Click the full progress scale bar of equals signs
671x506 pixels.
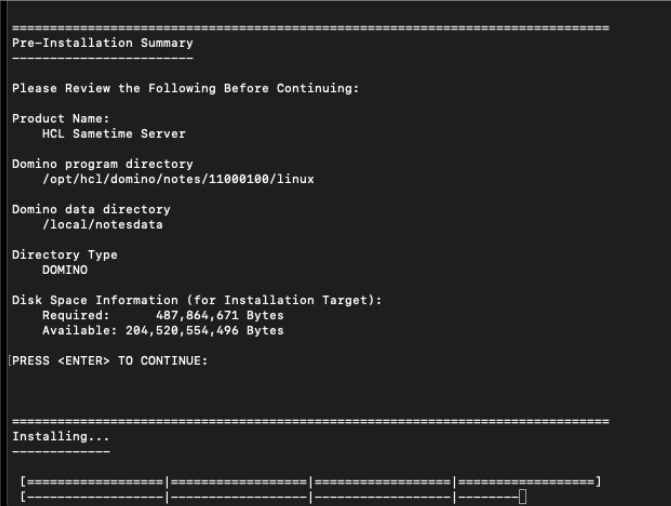click(x=310, y=482)
